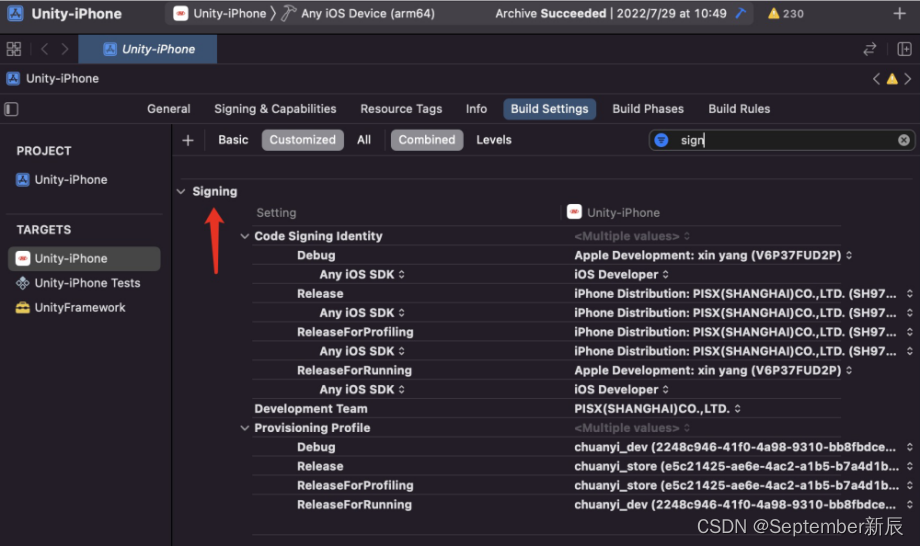Collapse the Signing section
The image size is (920, 547).
181,192
